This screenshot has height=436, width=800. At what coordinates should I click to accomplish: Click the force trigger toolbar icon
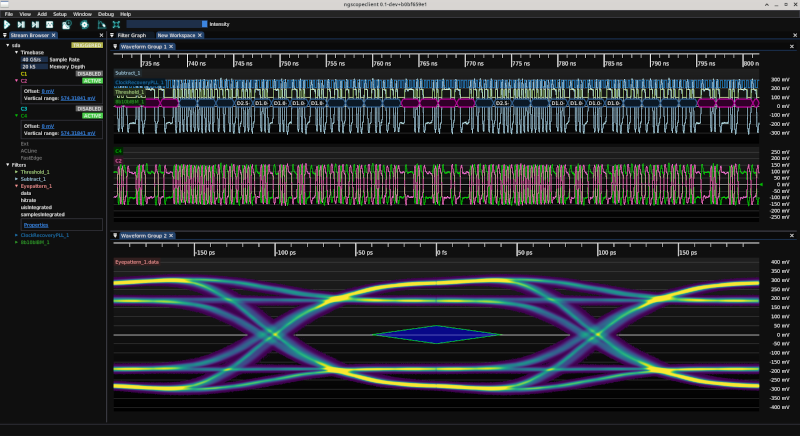[35, 24]
